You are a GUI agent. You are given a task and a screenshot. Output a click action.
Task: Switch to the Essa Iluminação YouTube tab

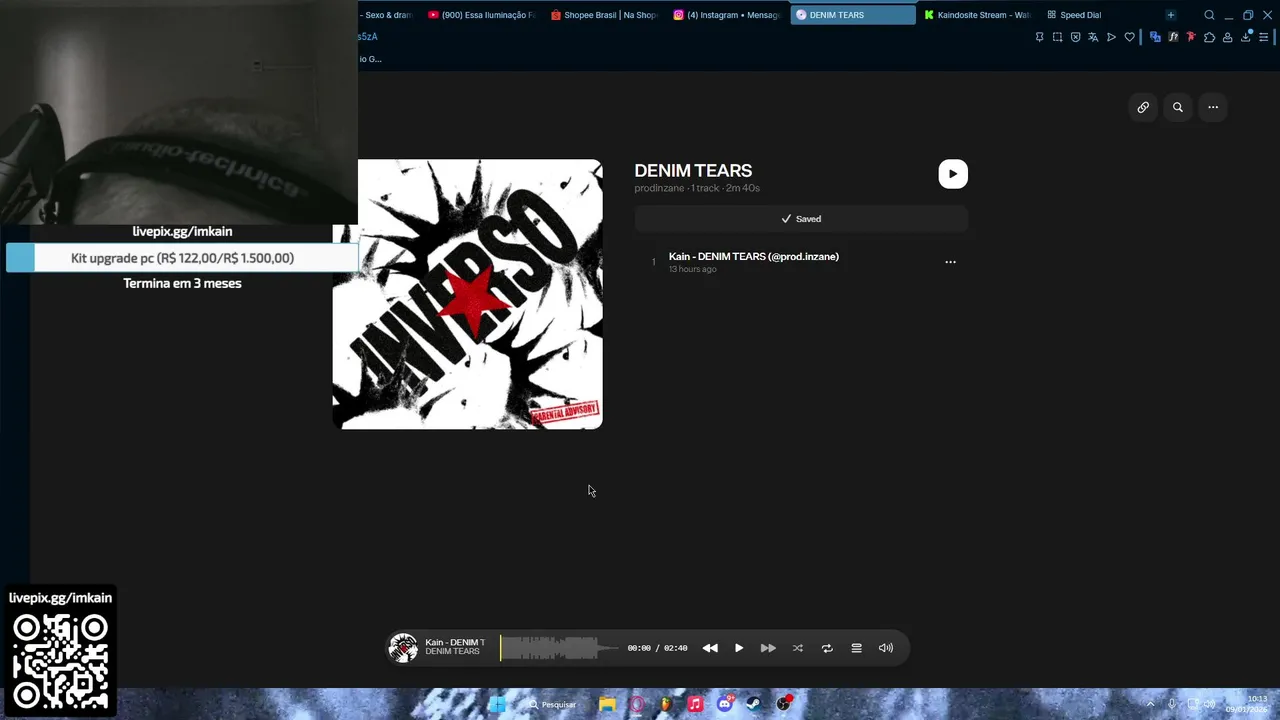[x=482, y=15]
